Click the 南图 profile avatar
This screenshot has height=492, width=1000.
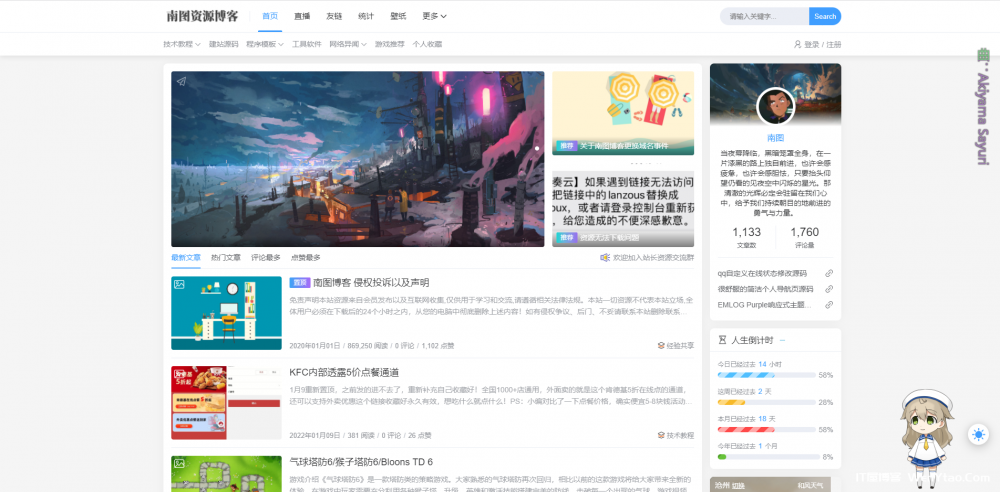coord(776,107)
